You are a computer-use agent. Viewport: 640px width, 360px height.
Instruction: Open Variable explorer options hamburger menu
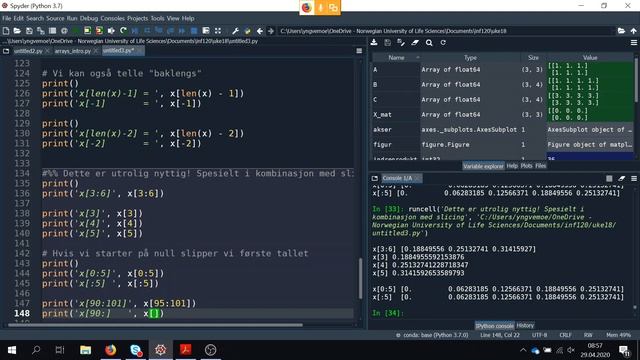pos(634,42)
